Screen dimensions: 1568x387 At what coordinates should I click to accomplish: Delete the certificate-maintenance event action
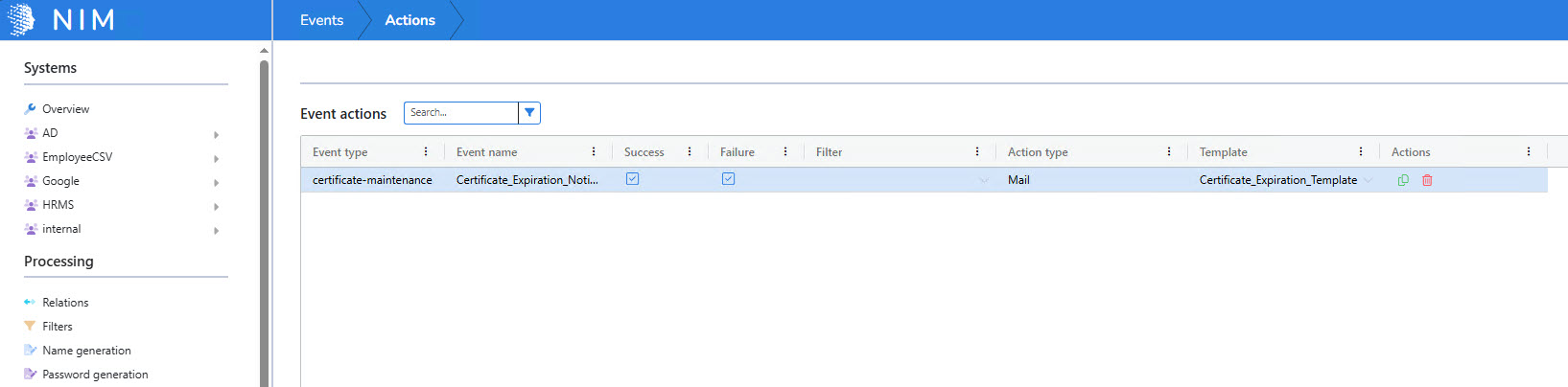point(1427,180)
